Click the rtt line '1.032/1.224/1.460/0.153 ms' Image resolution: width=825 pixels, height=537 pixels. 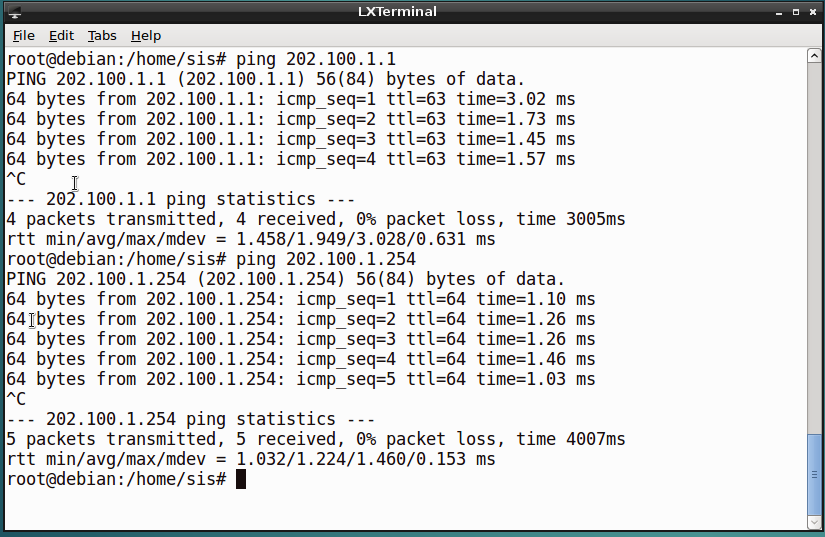click(251, 459)
